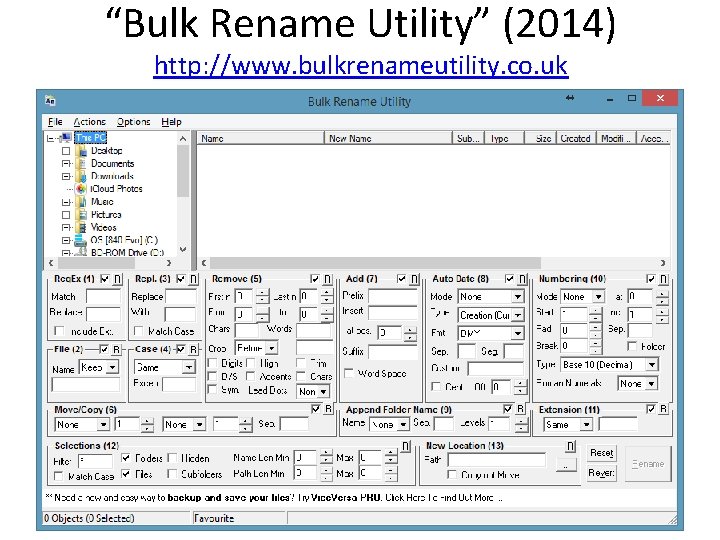Toggle the Auto Date (8) enable checkbox
This screenshot has height=540, width=720.
tap(510, 278)
